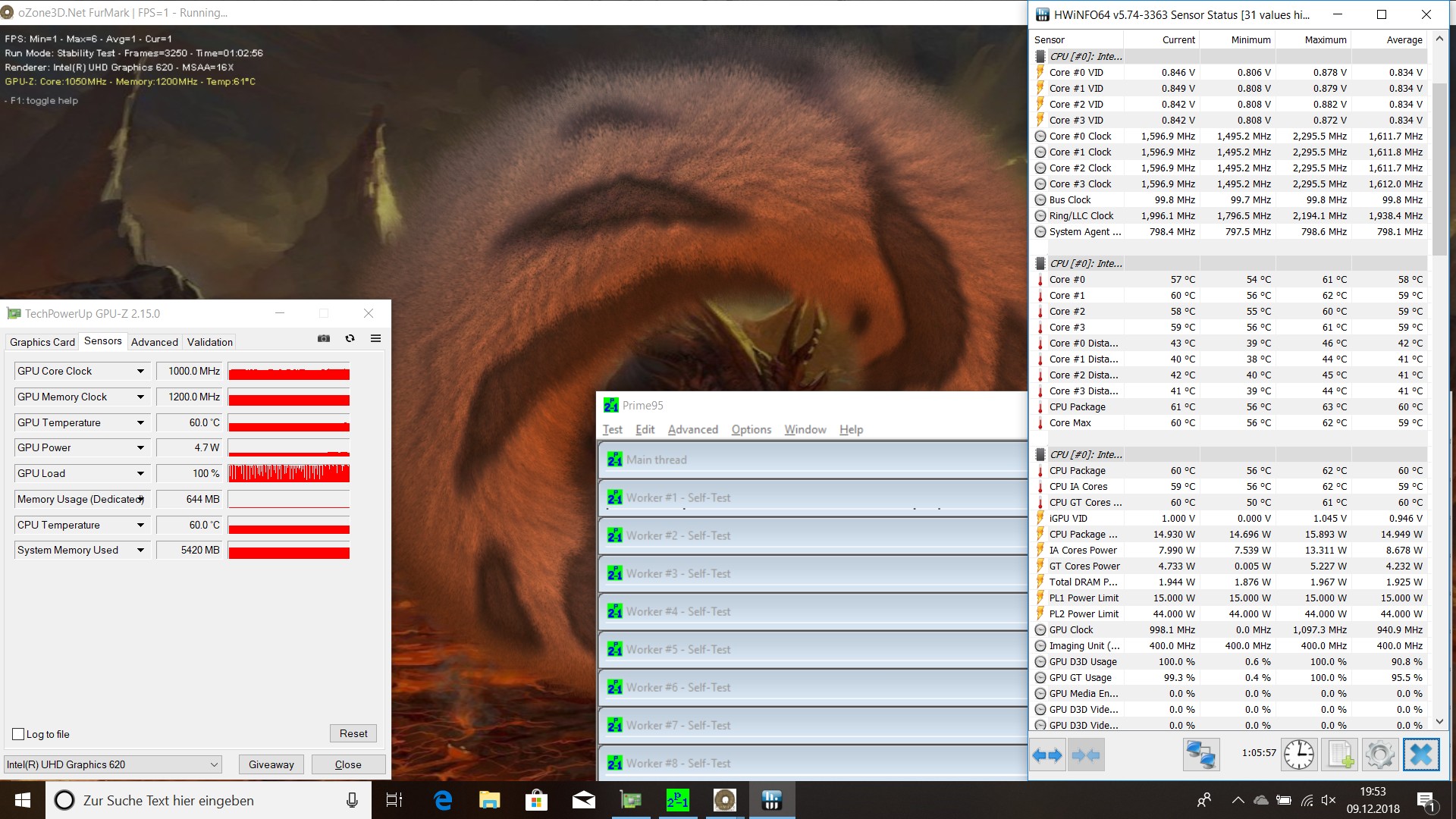Open GPU Core Clock sensor dropdown
The image size is (1456, 819).
pyautogui.click(x=140, y=372)
